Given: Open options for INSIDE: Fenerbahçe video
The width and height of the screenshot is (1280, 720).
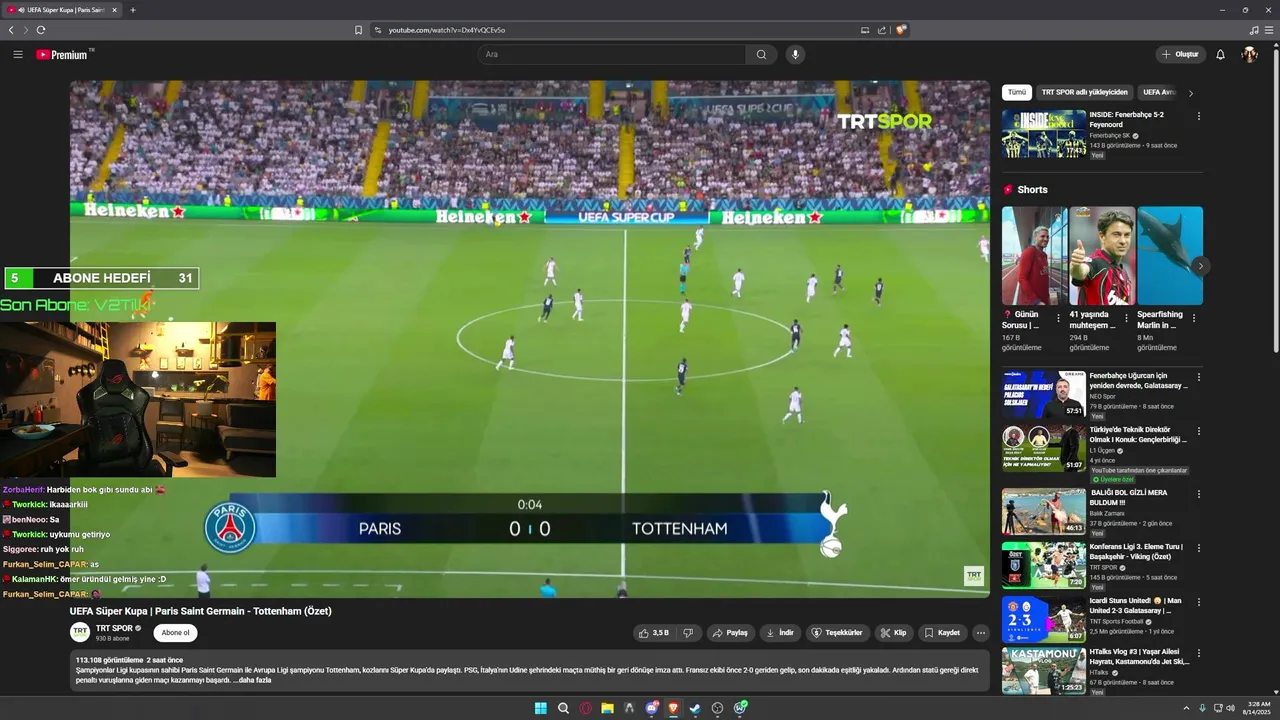Looking at the screenshot, I should point(1199,116).
